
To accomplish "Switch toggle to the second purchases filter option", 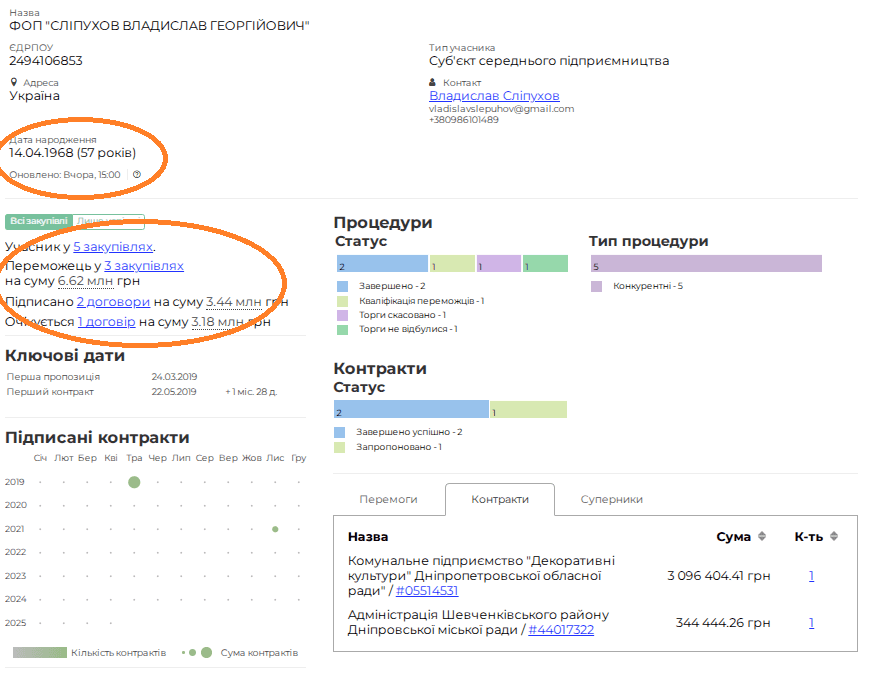I will click(x=109, y=222).
